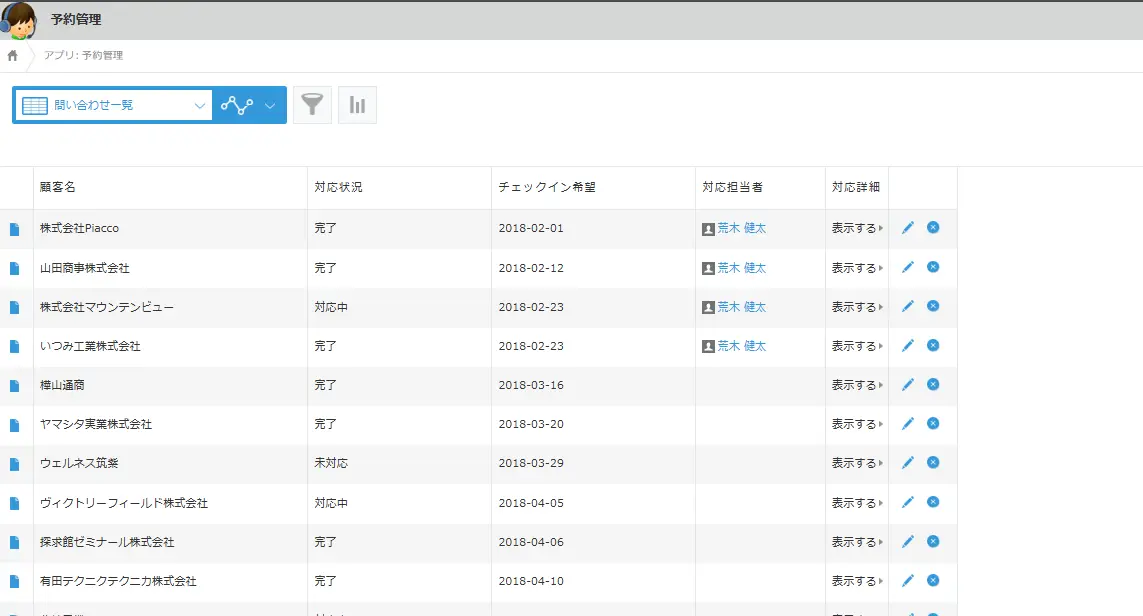The width and height of the screenshot is (1143, 616).
Task: Click the graph view icon button
Action: click(237, 105)
